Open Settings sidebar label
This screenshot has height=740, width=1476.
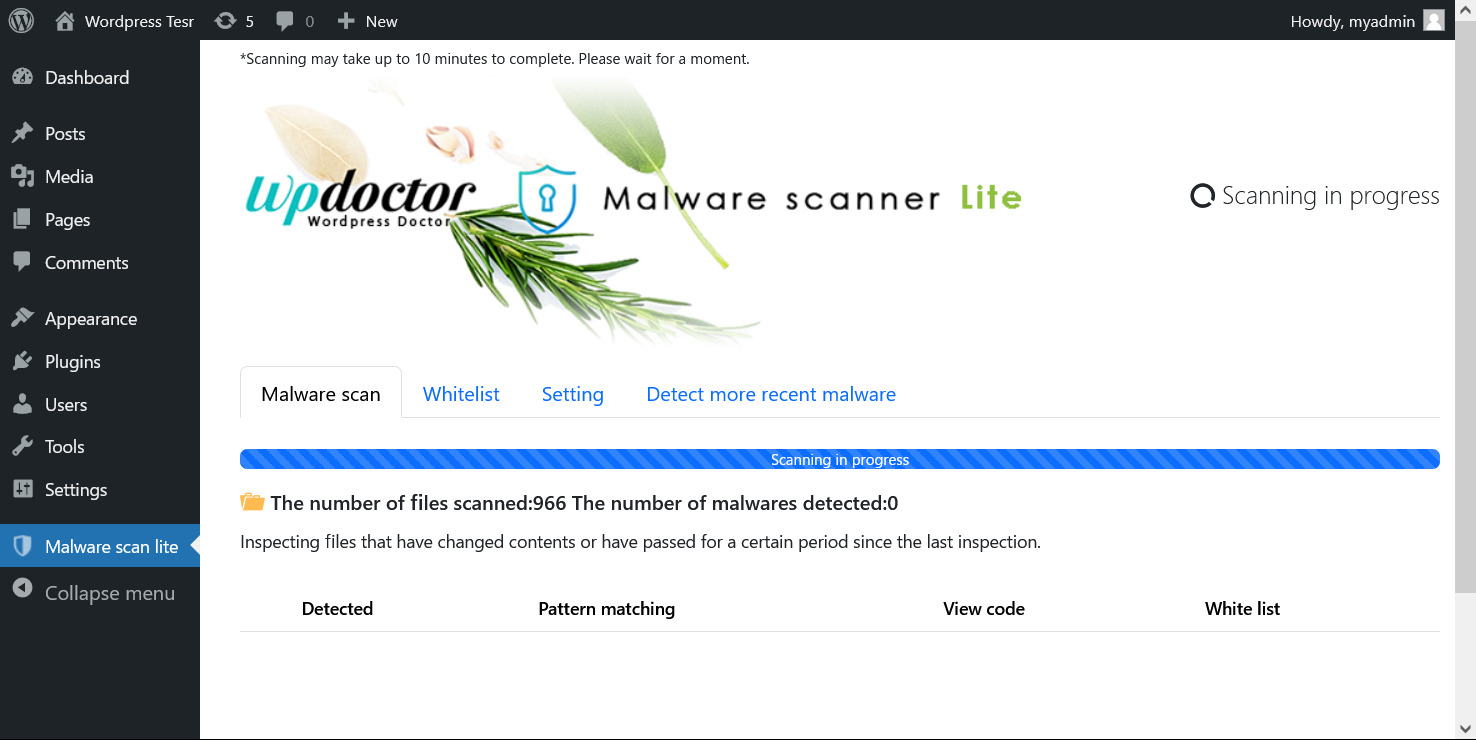pyautogui.click(x=76, y=489)
